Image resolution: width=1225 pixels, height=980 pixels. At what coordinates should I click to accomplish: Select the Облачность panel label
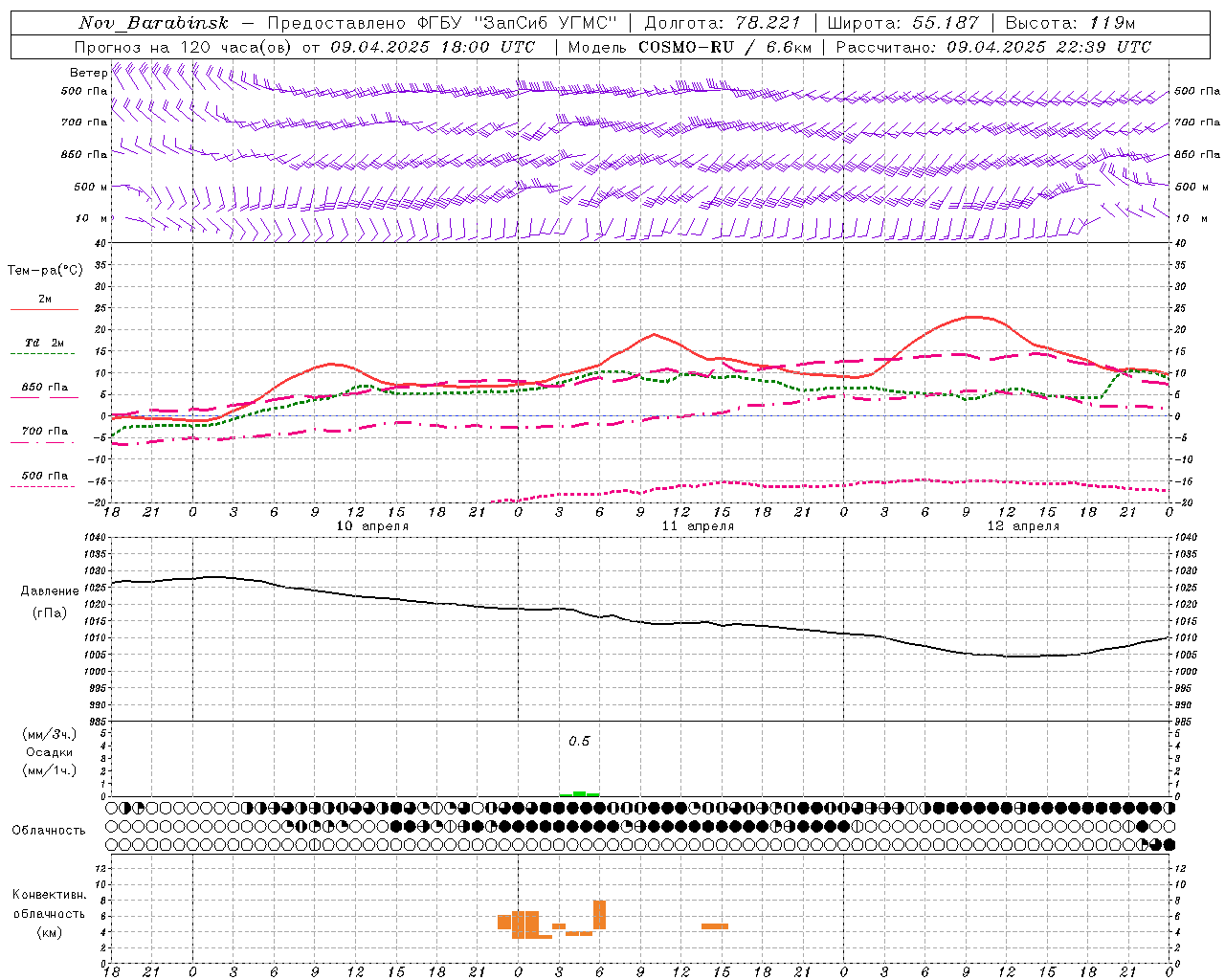coord(49,830)
